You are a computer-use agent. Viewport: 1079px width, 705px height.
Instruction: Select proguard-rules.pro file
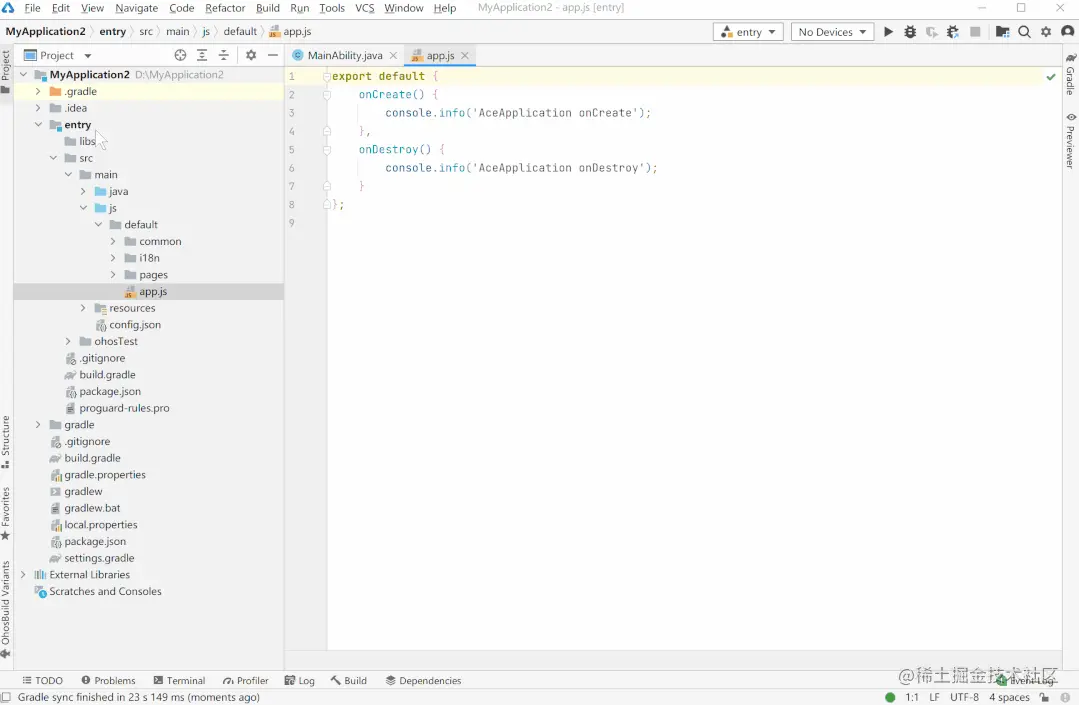(x=124, y=408)
